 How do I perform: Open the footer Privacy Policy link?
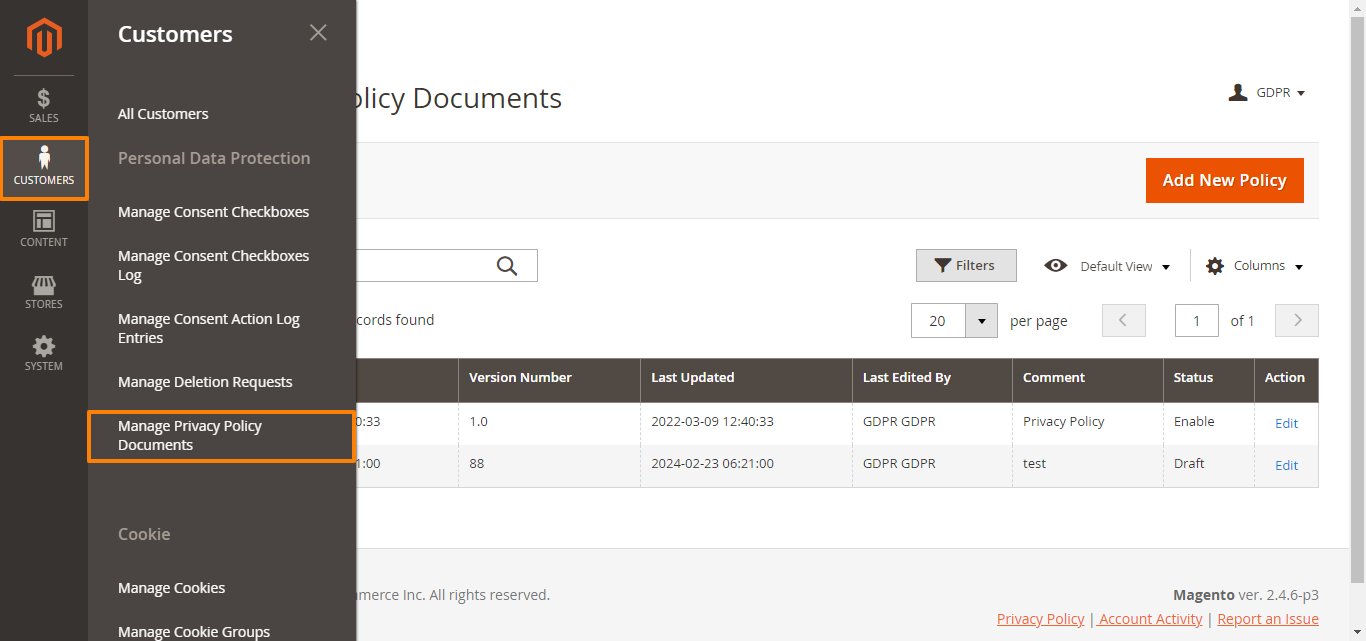(1040, 619)
